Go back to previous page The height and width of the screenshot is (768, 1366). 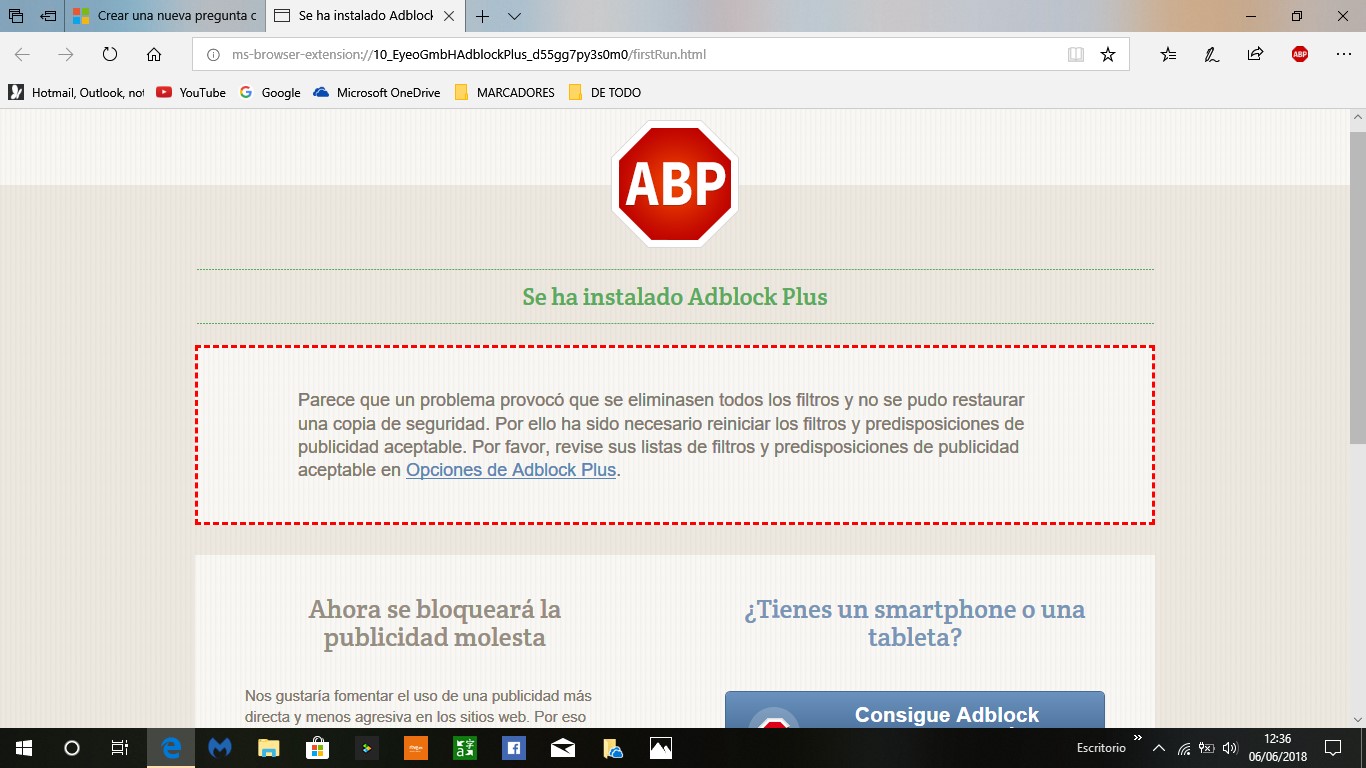pyautogui.click(x=22, y=55)
